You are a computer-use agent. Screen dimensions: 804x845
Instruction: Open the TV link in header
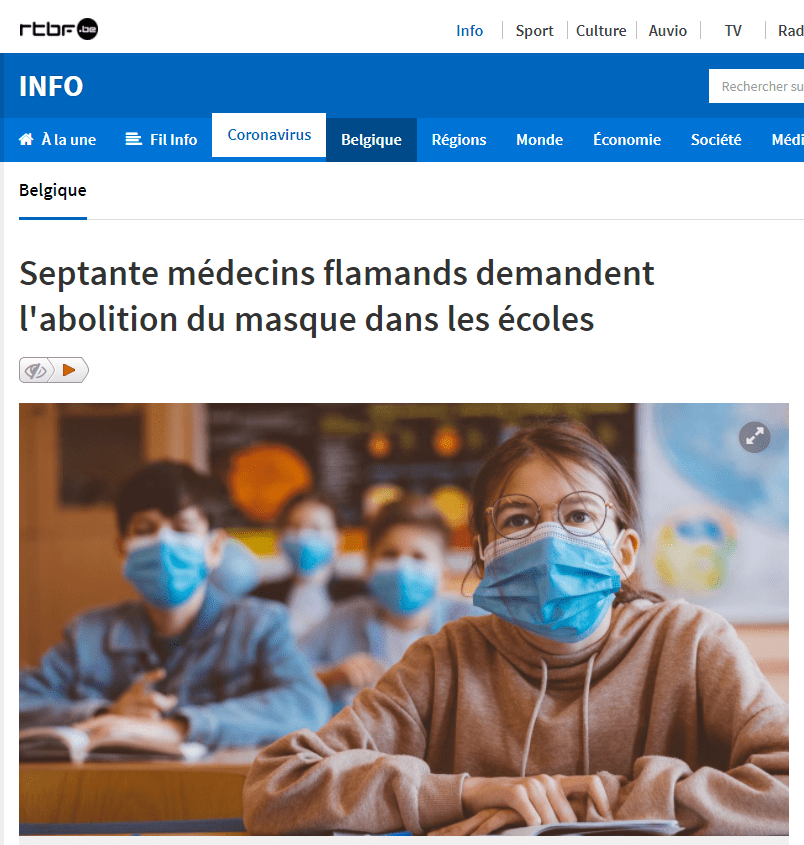pyautogui.click(x=733, y=31)
